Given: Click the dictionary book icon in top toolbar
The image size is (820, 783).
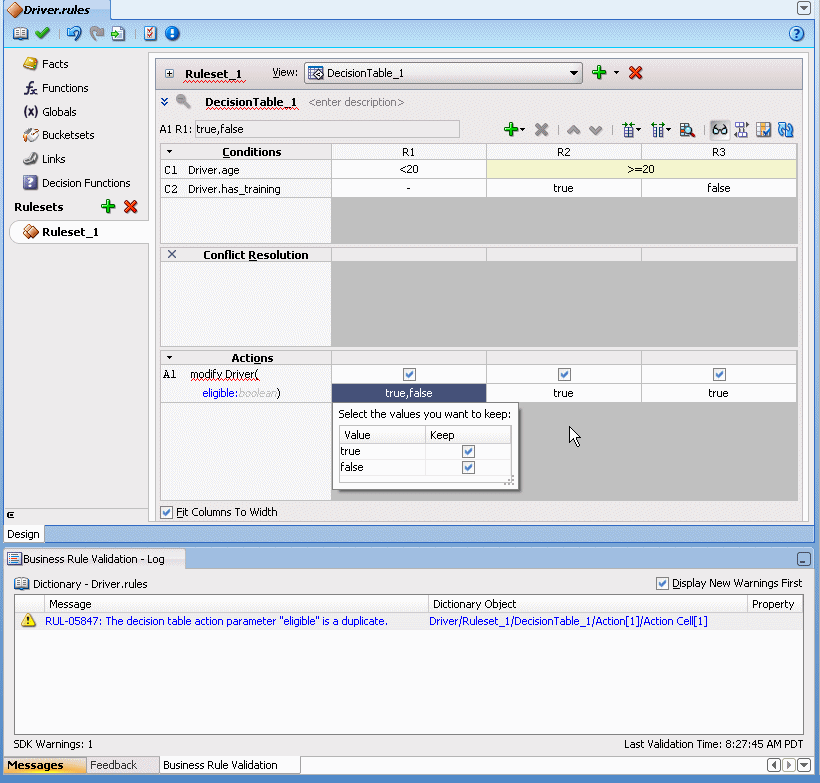Looking at the screenshot, I should point(20,33).
